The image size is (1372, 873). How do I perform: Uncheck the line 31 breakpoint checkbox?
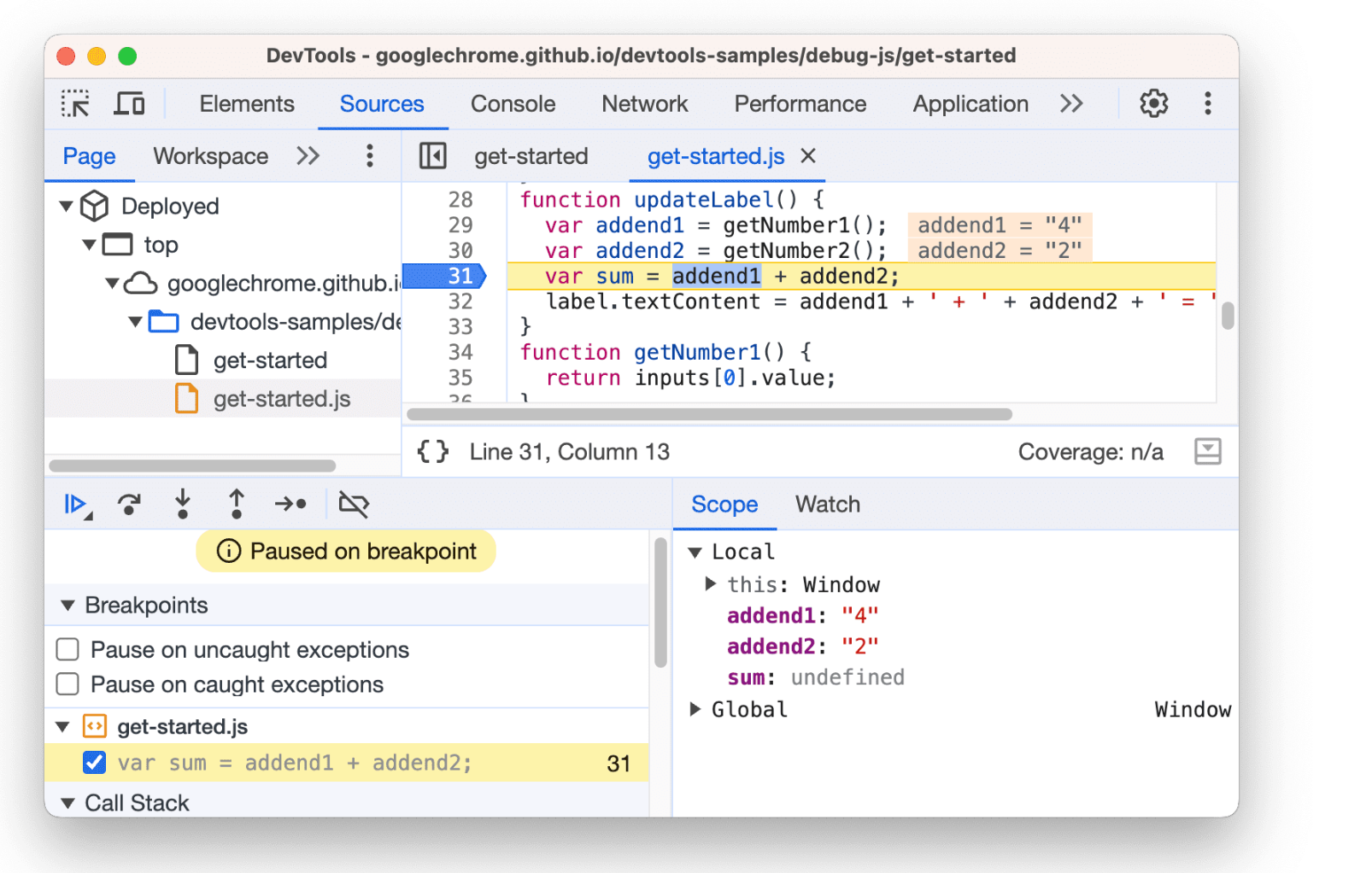[94, 762]
